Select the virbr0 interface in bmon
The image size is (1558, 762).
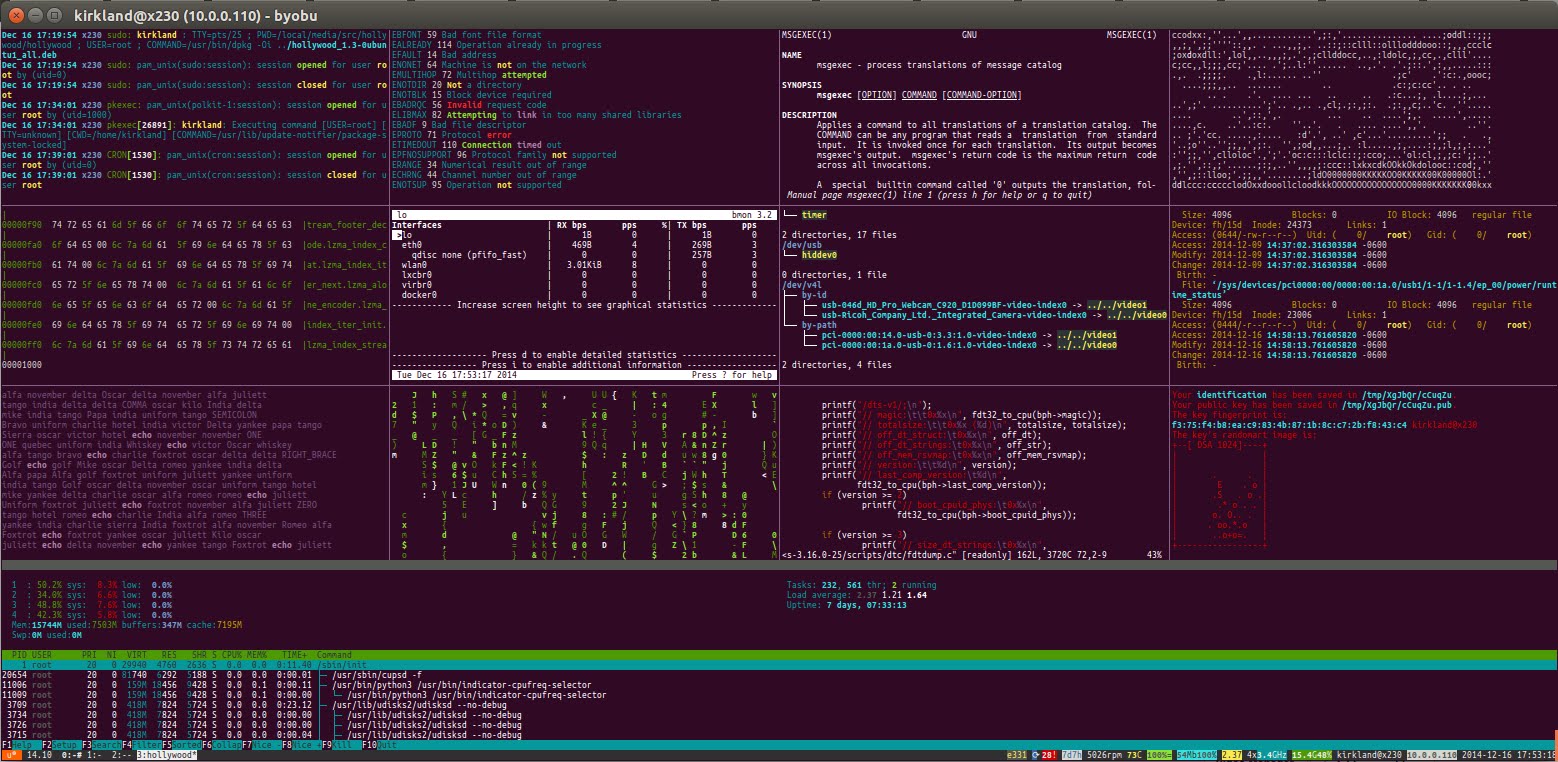pos(417,285)
